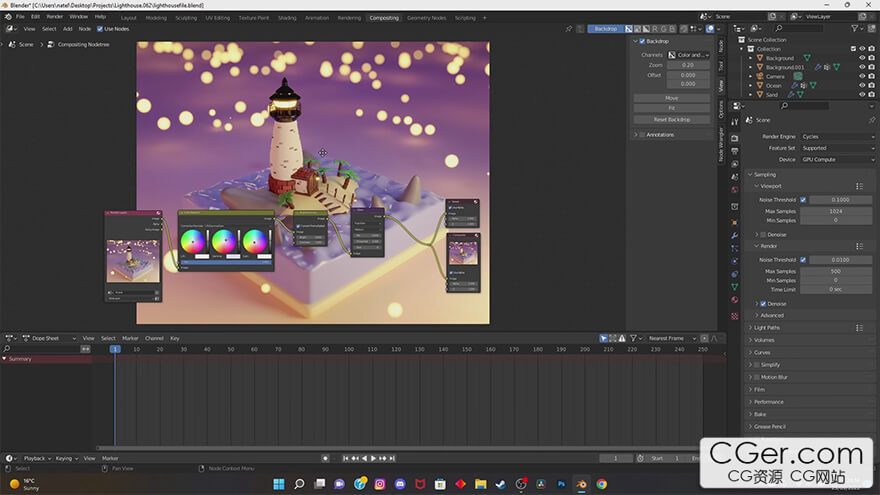Jump to the last frame
This screenshot has width=880, height=495.
click(392, 459)
